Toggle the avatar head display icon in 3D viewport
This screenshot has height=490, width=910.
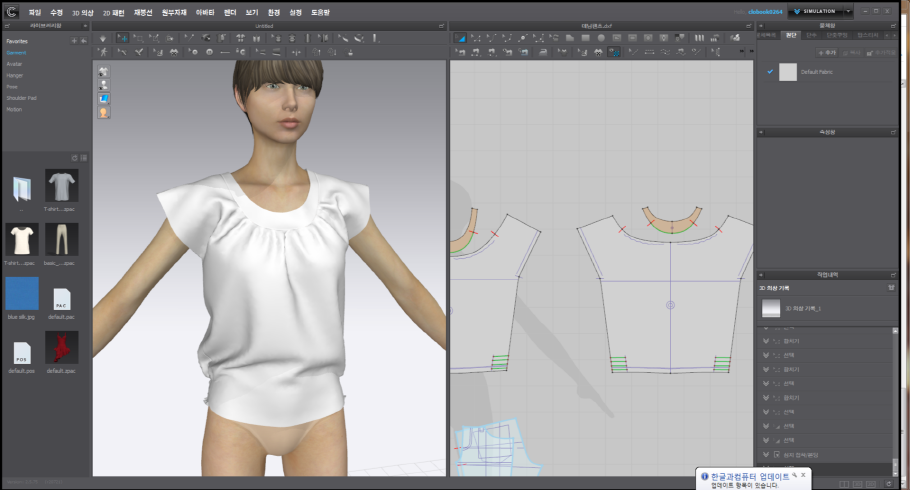[103, 113]
